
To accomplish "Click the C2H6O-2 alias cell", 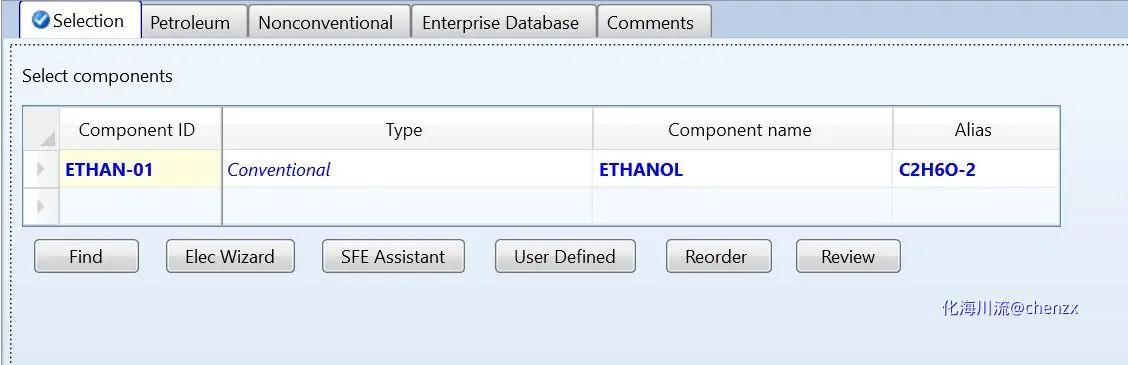I will 975,169.
